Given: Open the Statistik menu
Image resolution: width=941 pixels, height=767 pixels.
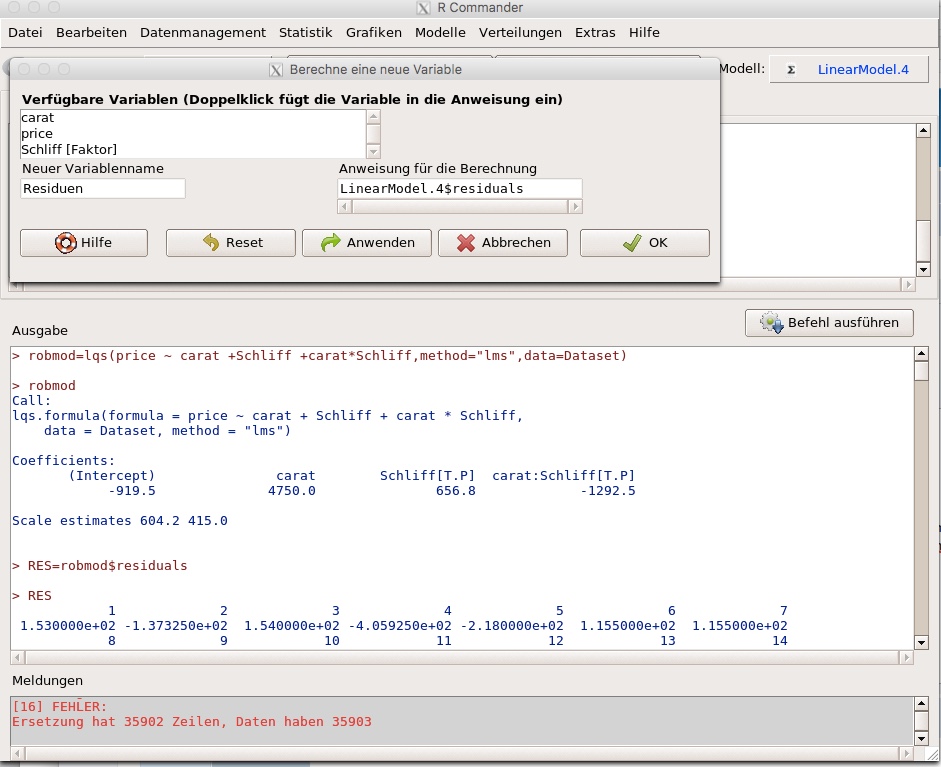Looking at the screenshot, I should tap(306, 32).
